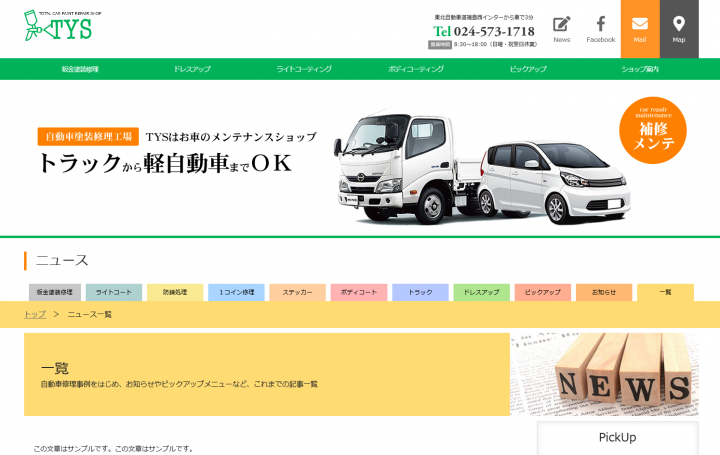Select the ステッカー news category tab
The image size is (720, 455).
coord(298,292)
